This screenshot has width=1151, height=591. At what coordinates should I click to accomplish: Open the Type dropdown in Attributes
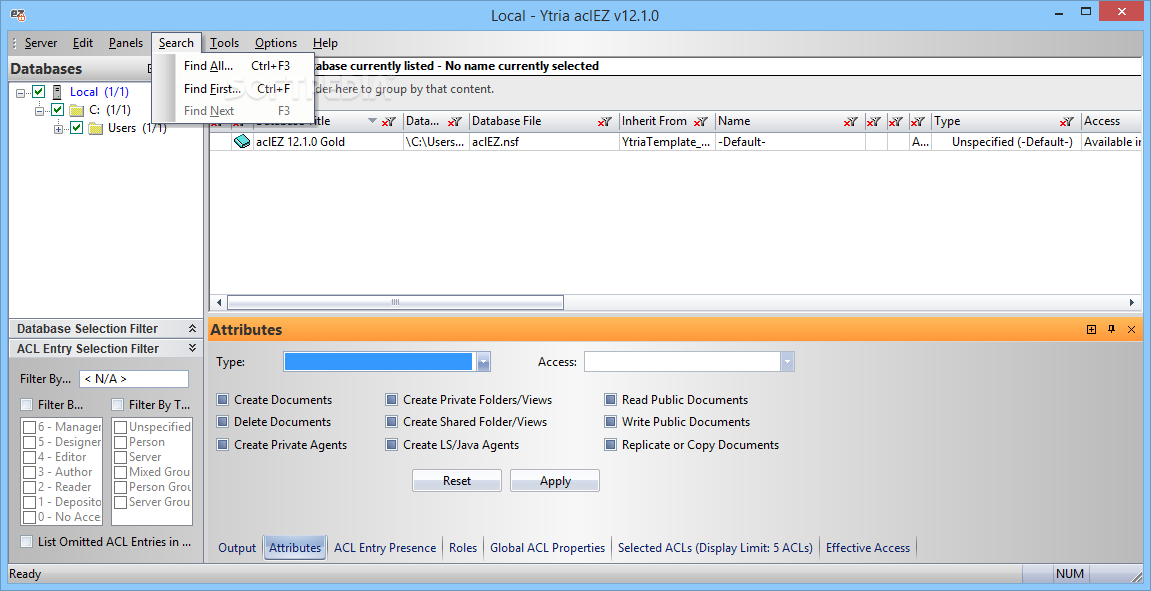tap(483, 362)
